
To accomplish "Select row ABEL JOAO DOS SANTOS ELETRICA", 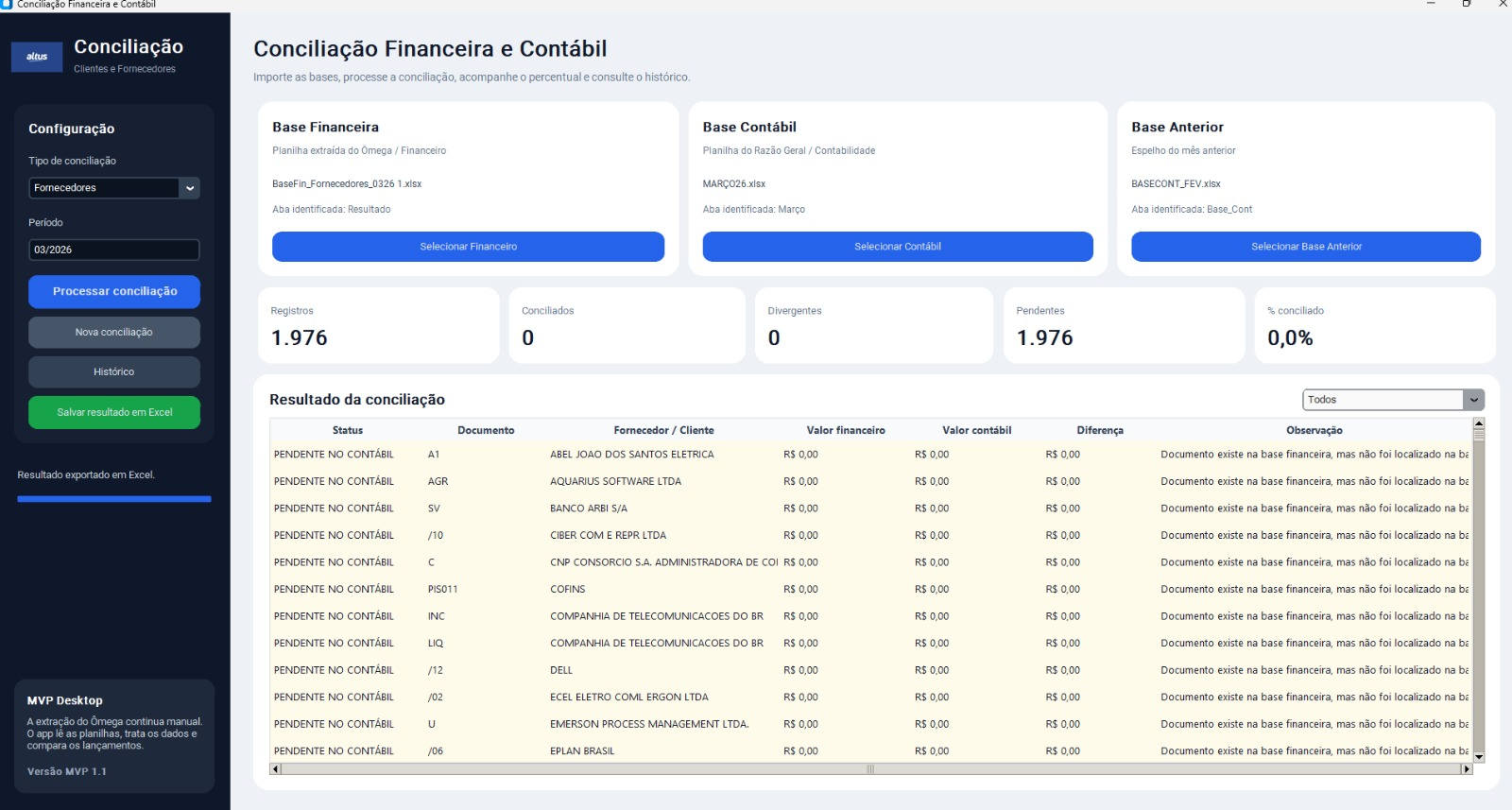I will pos(870,455).
